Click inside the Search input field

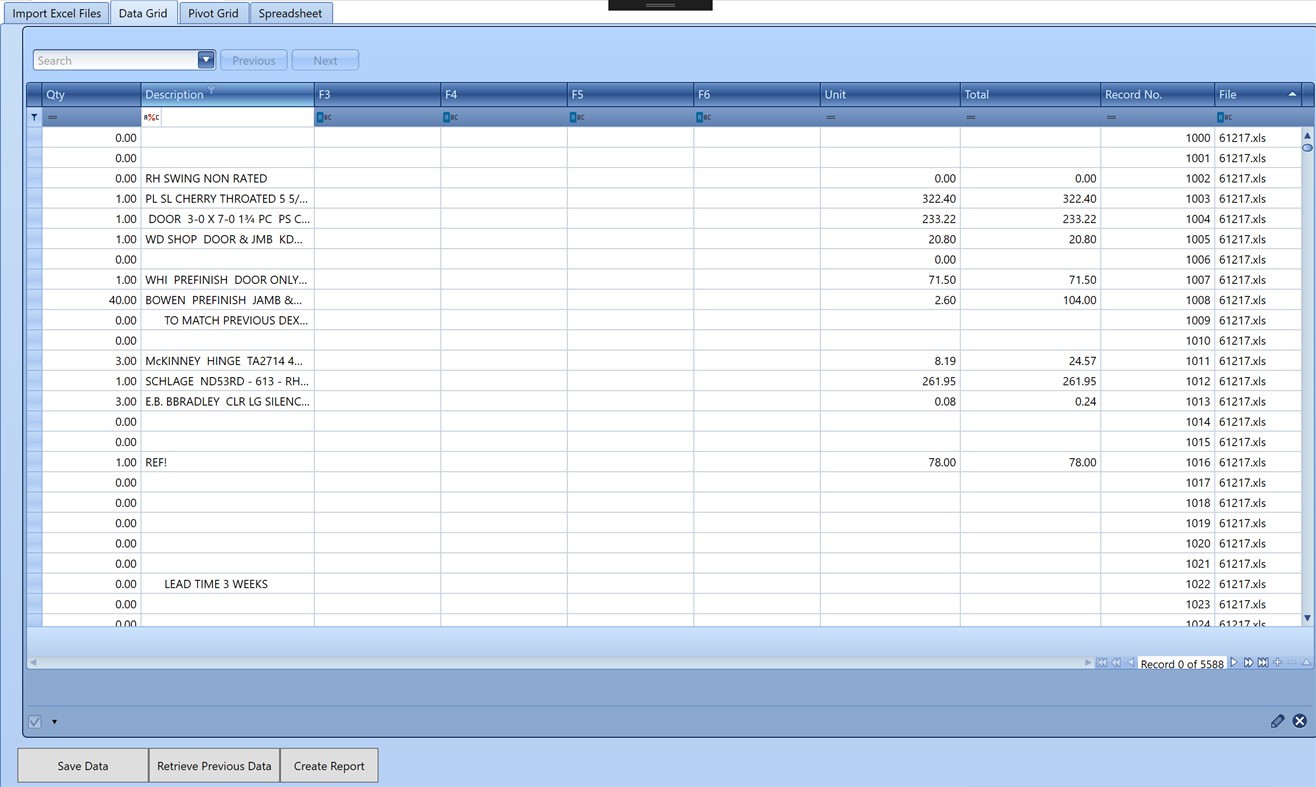pos(110,59)
